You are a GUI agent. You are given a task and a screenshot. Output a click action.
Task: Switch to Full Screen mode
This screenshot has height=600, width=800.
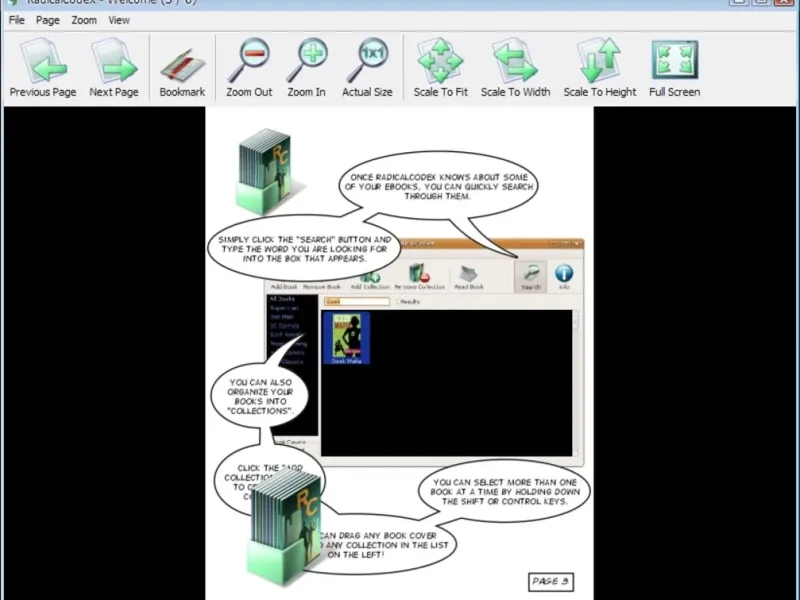674,68
